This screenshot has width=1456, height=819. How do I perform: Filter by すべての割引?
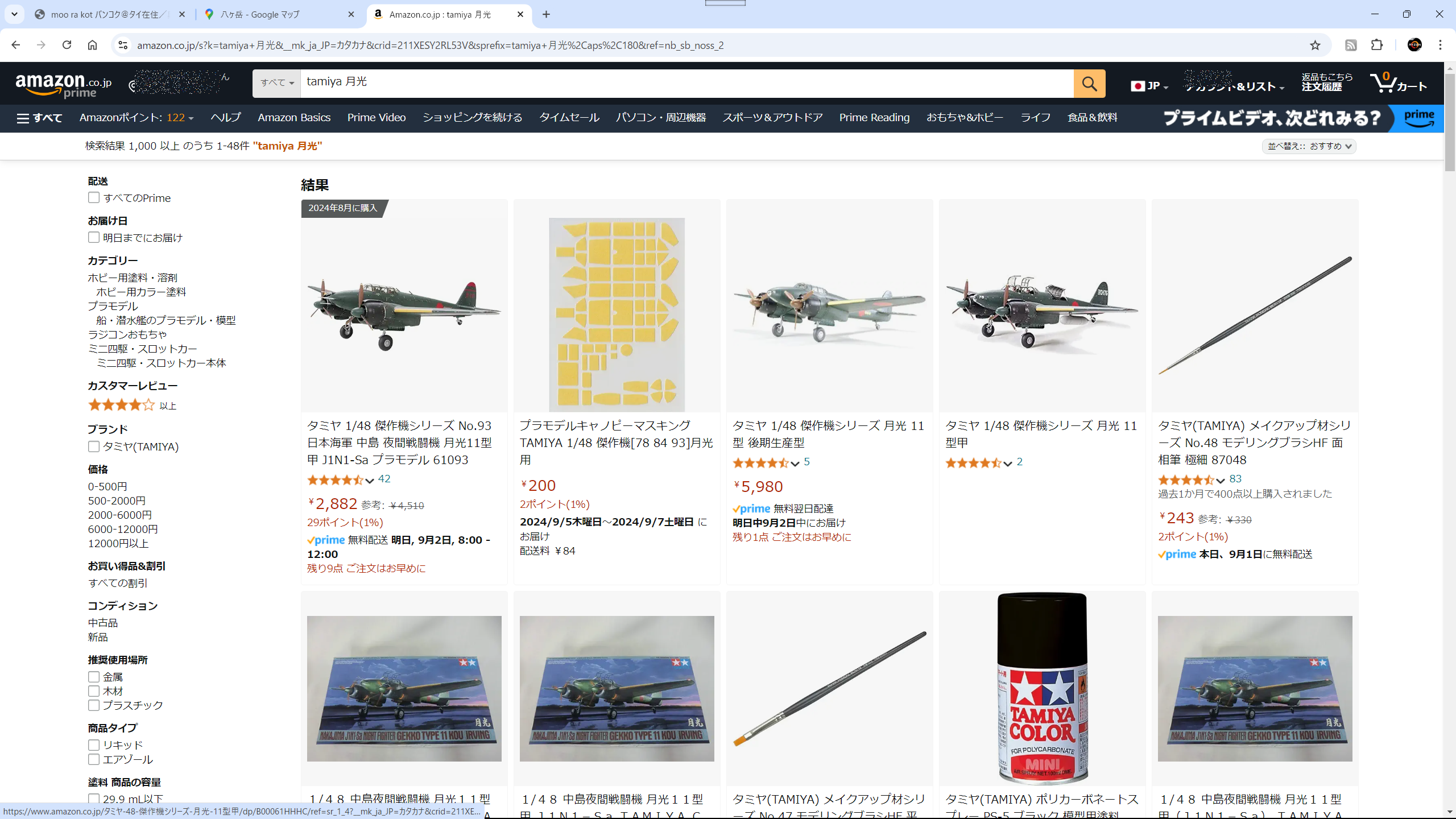tap(118, 583)
